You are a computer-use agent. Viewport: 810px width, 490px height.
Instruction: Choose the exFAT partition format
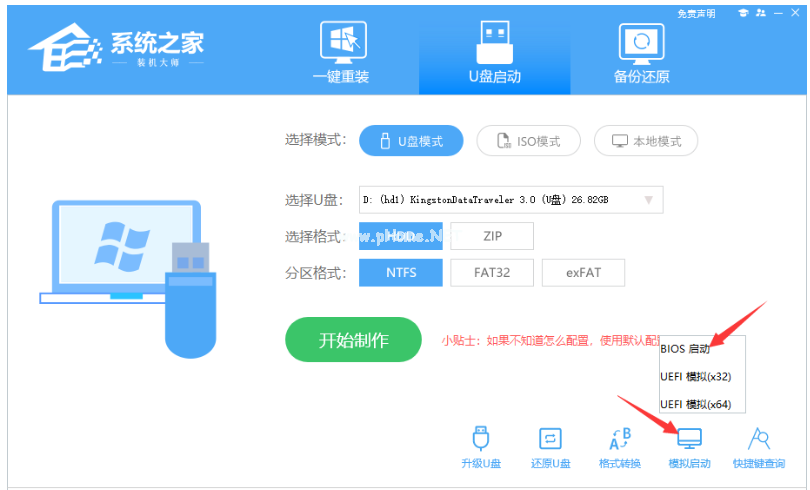pyautogui.click(x=583, y=272)
